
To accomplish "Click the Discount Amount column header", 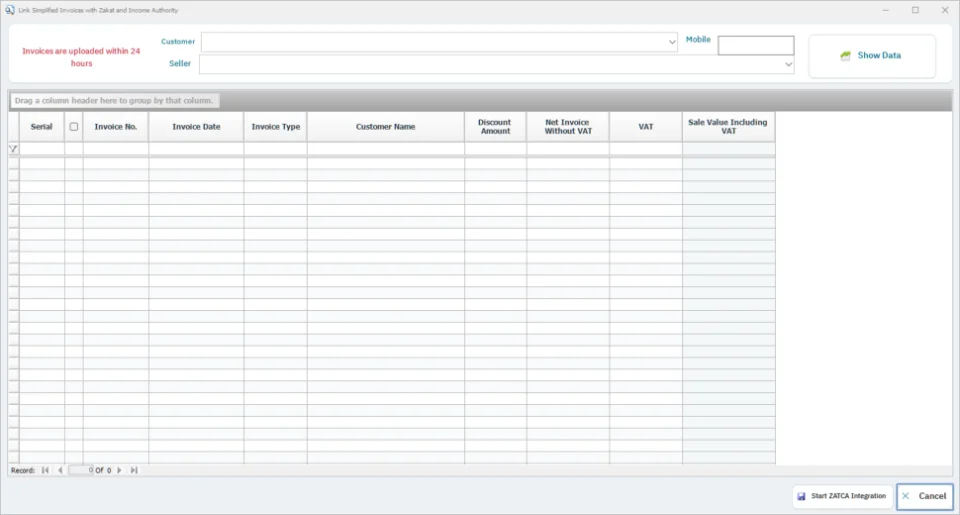I will click(x=495, y=127).
